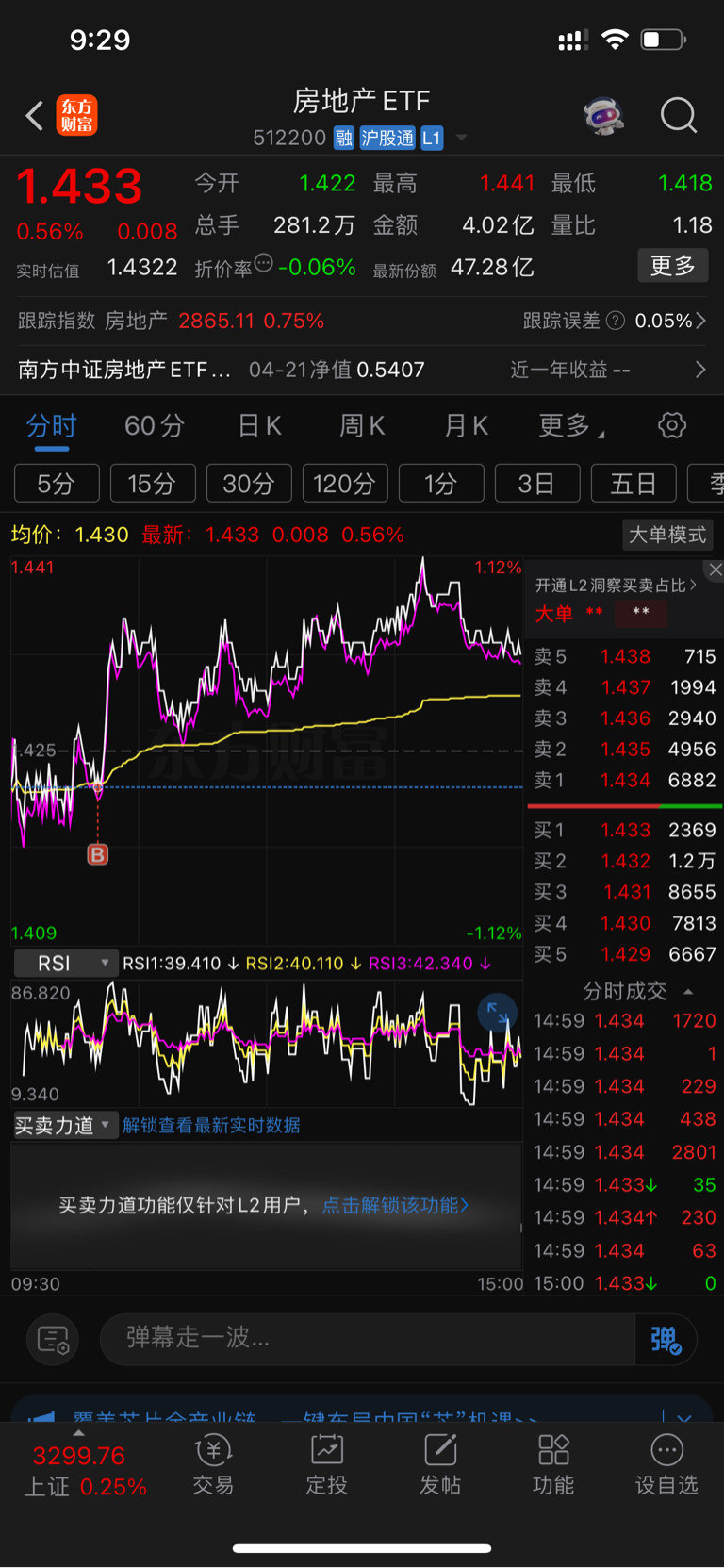Viewport: 724px width, 1568px height.
Task: Select the 3日 period button
Action: pos(537,484)
